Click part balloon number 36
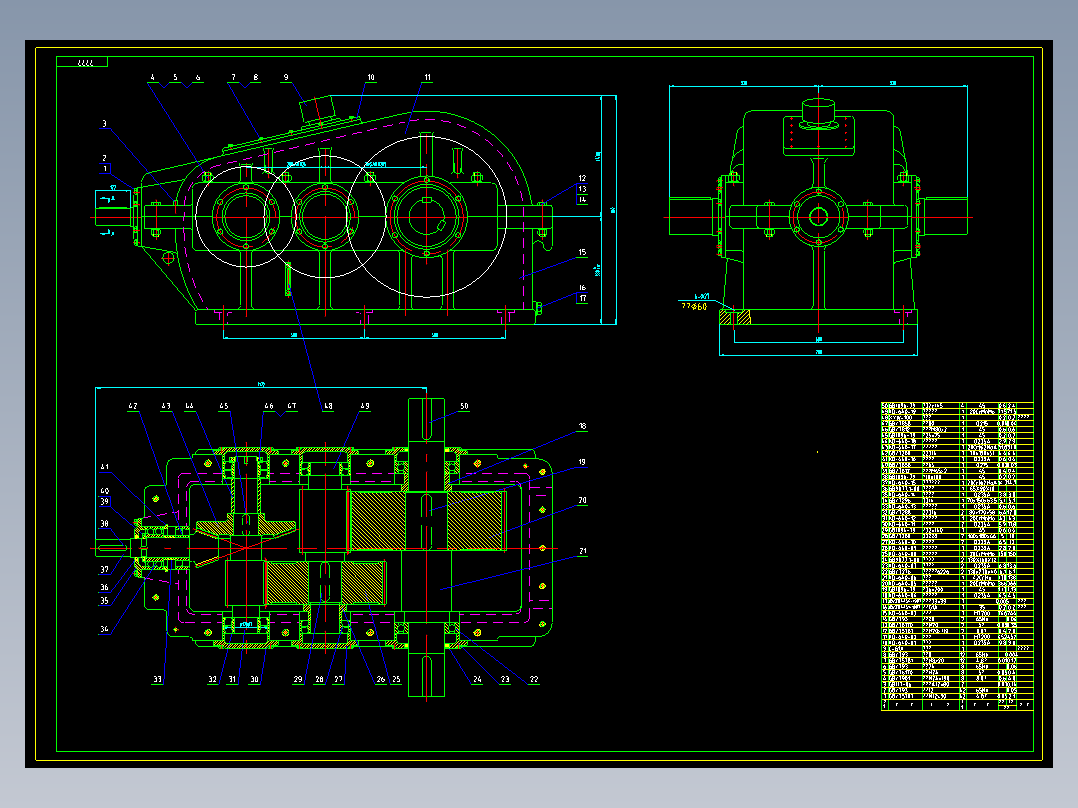This screenshot has width=1078, height=808. 104,587
